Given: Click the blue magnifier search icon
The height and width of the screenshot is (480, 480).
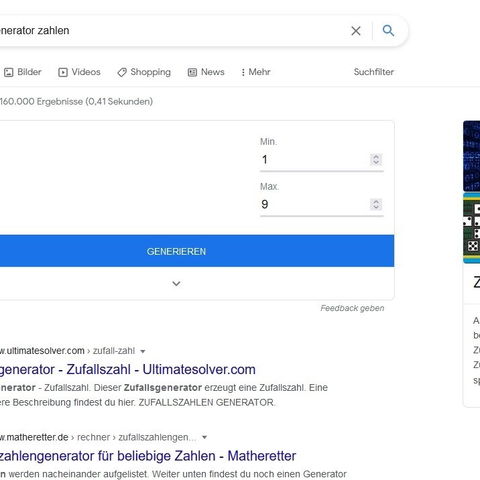Looking at the screenshot, I should 388,31.
